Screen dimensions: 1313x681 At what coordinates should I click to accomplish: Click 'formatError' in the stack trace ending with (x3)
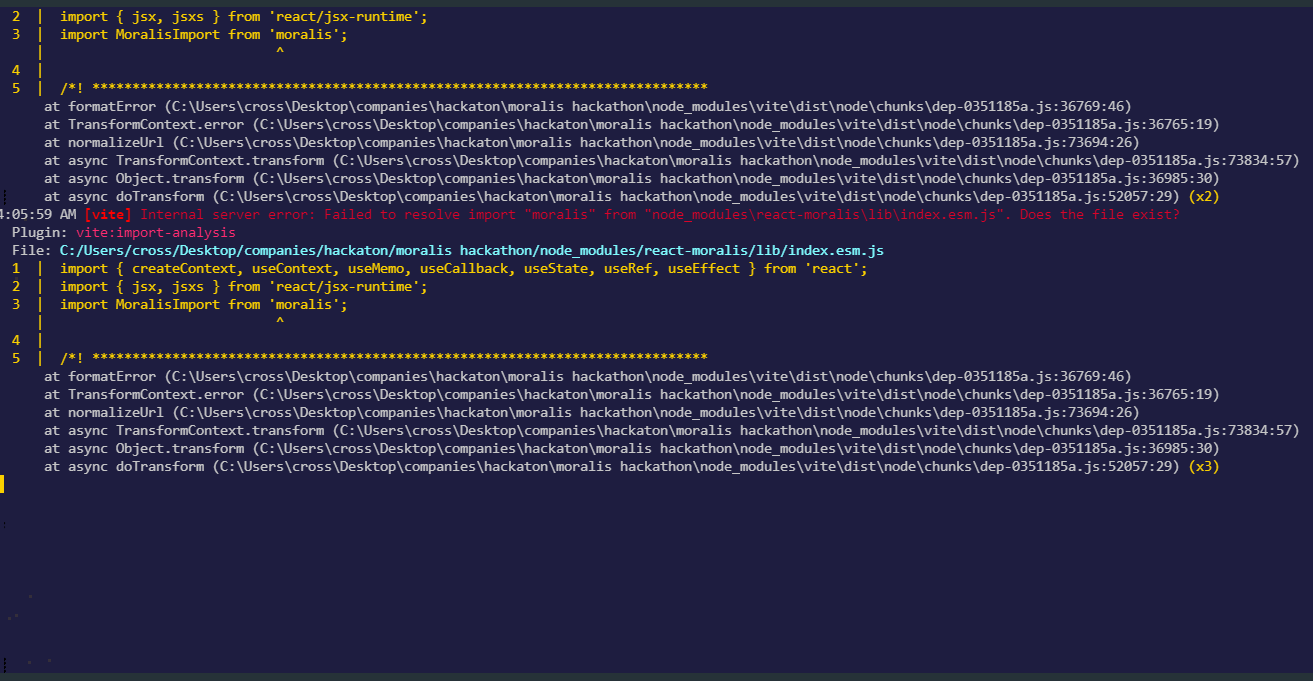point(112,376)
